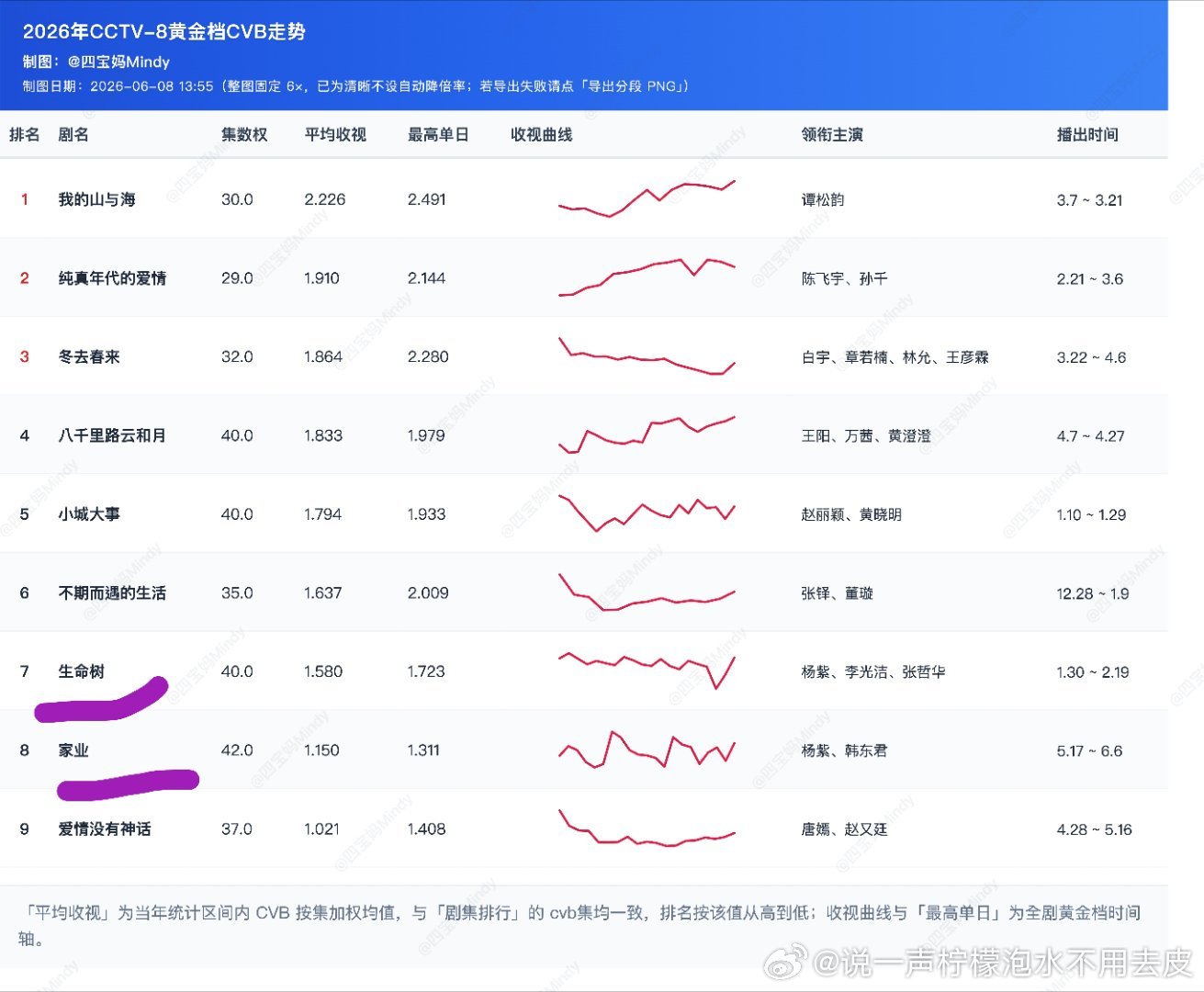Click the 领衔主演 column header
Viewport: 1204px width, 992px height.
point(832,134)
